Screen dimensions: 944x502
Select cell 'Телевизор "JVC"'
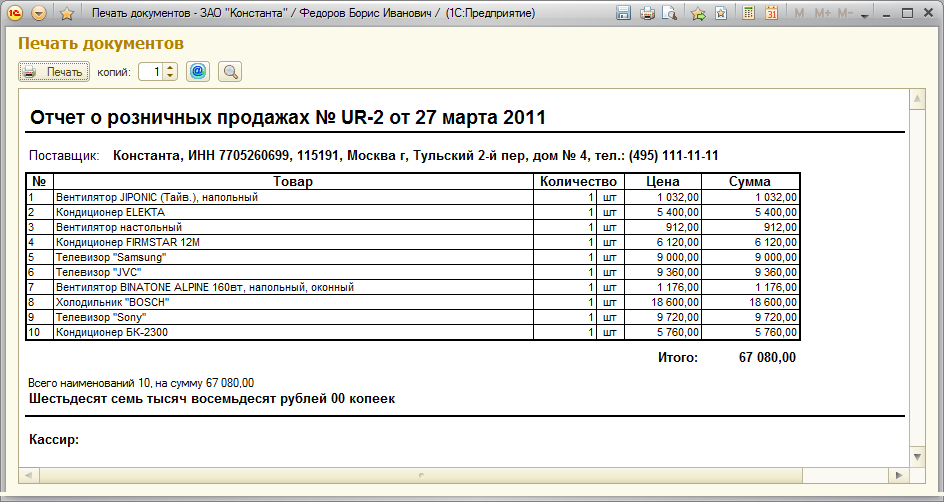pyautogui.click(x=293, y=272)
